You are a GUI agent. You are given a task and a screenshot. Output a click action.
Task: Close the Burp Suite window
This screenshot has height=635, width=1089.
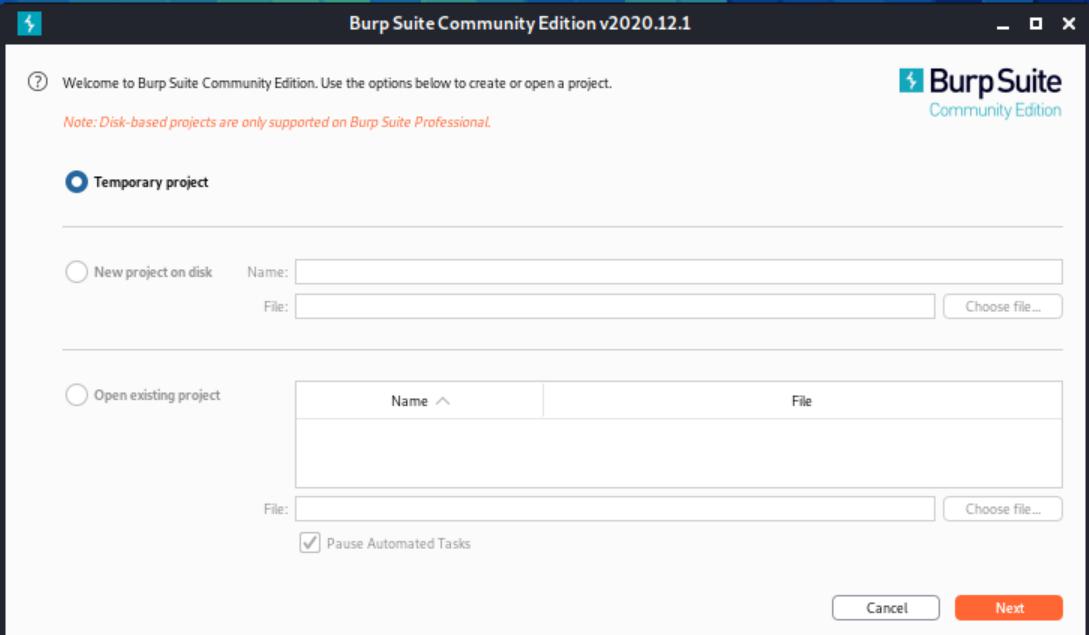point(1068,24)
